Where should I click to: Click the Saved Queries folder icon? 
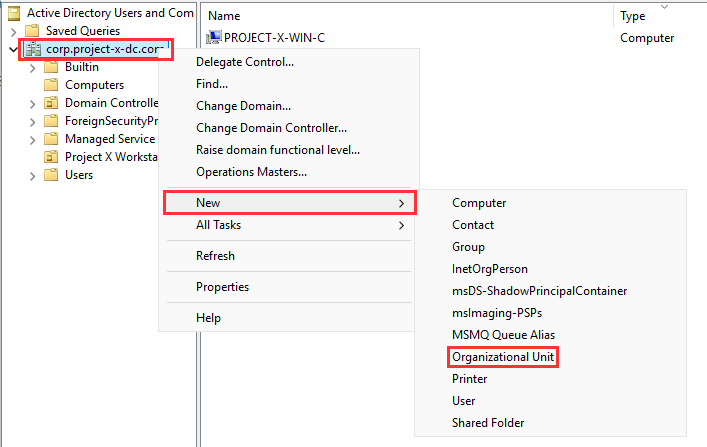(30, 31)
